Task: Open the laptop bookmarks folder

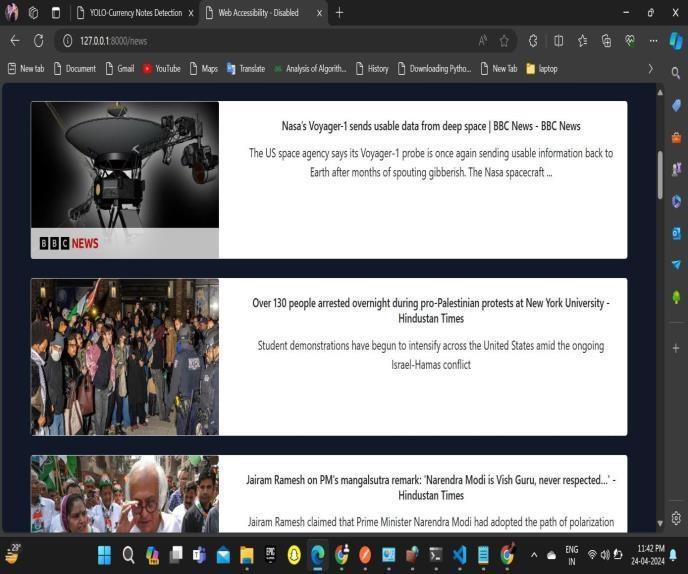Action: click(x=542, y=68)
